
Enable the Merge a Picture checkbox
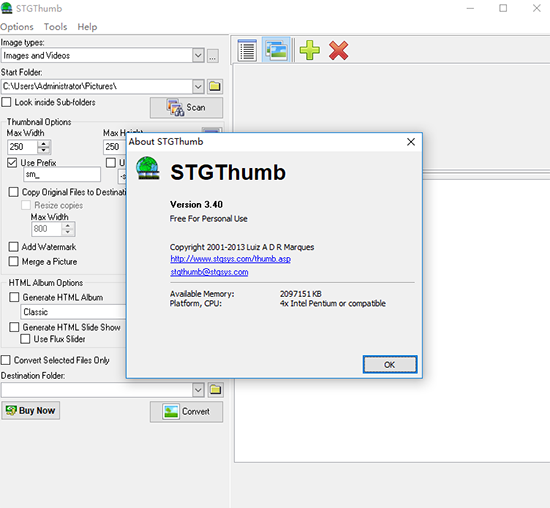point(13,261)
